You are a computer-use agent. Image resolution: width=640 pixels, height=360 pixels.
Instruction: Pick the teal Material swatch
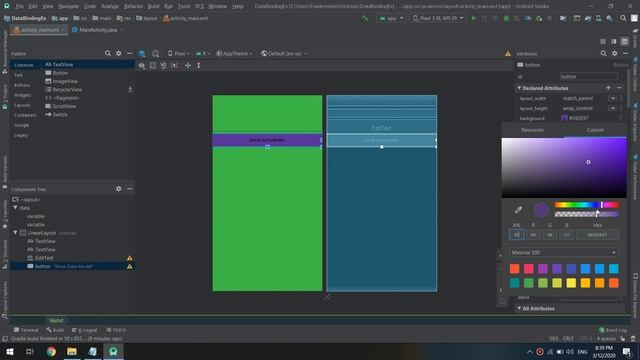515,283
